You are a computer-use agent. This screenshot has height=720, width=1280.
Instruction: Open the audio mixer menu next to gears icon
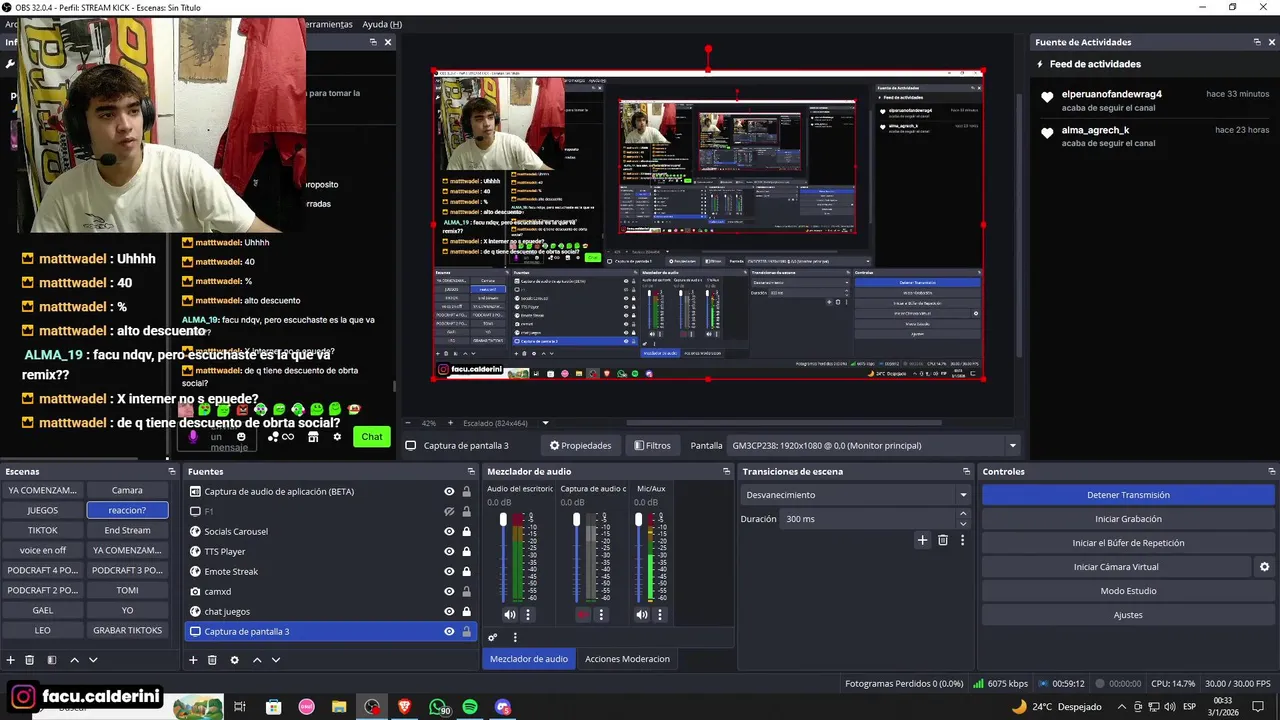pos(515,637)
